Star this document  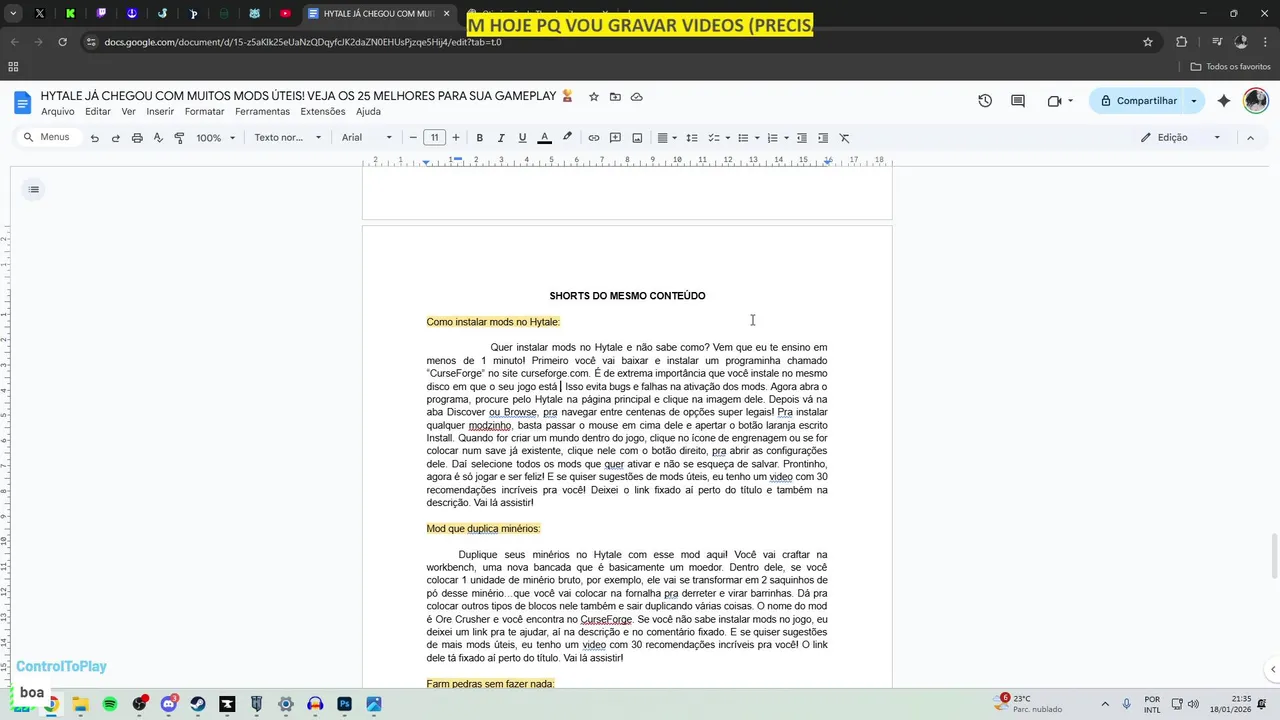[594, 96]
